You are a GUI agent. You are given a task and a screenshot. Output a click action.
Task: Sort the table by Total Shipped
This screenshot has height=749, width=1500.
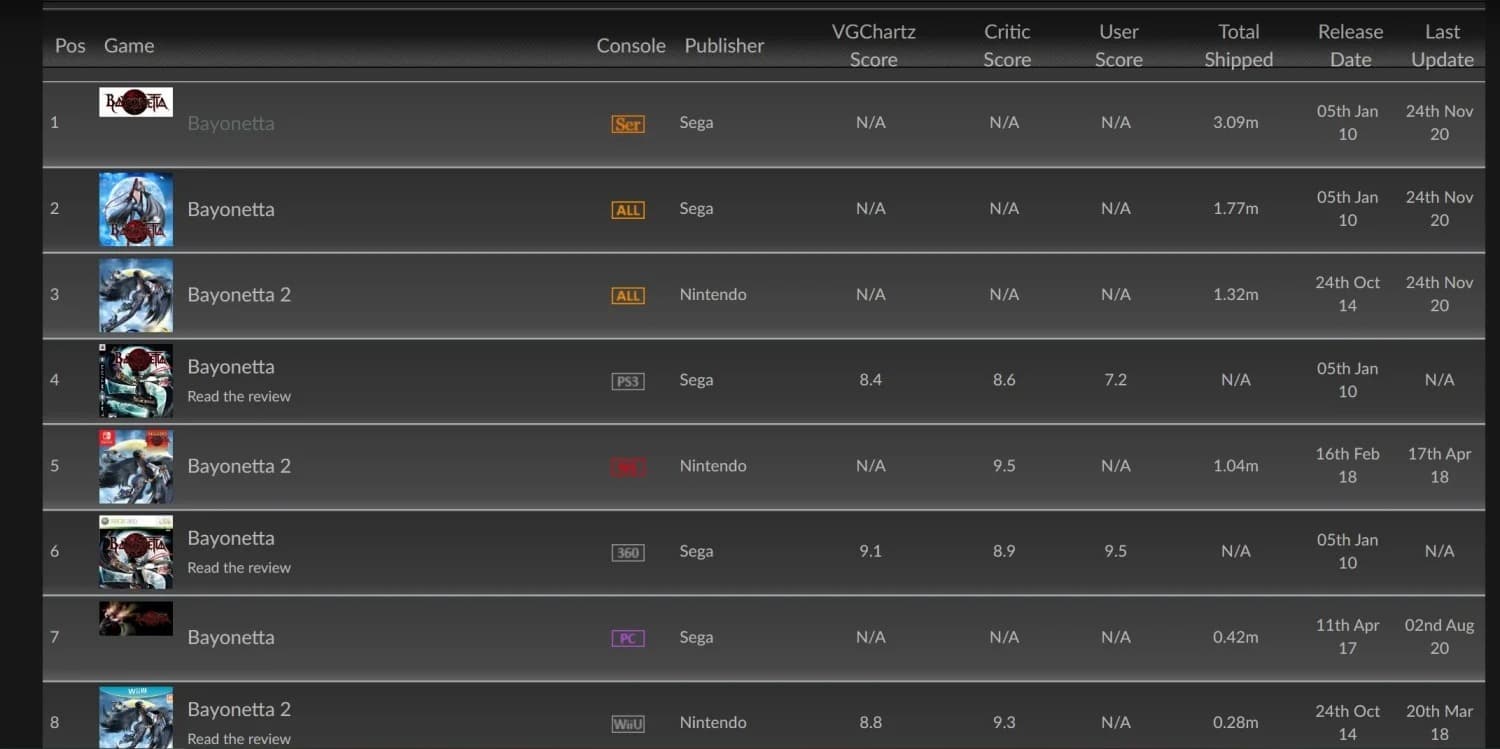1238,46
